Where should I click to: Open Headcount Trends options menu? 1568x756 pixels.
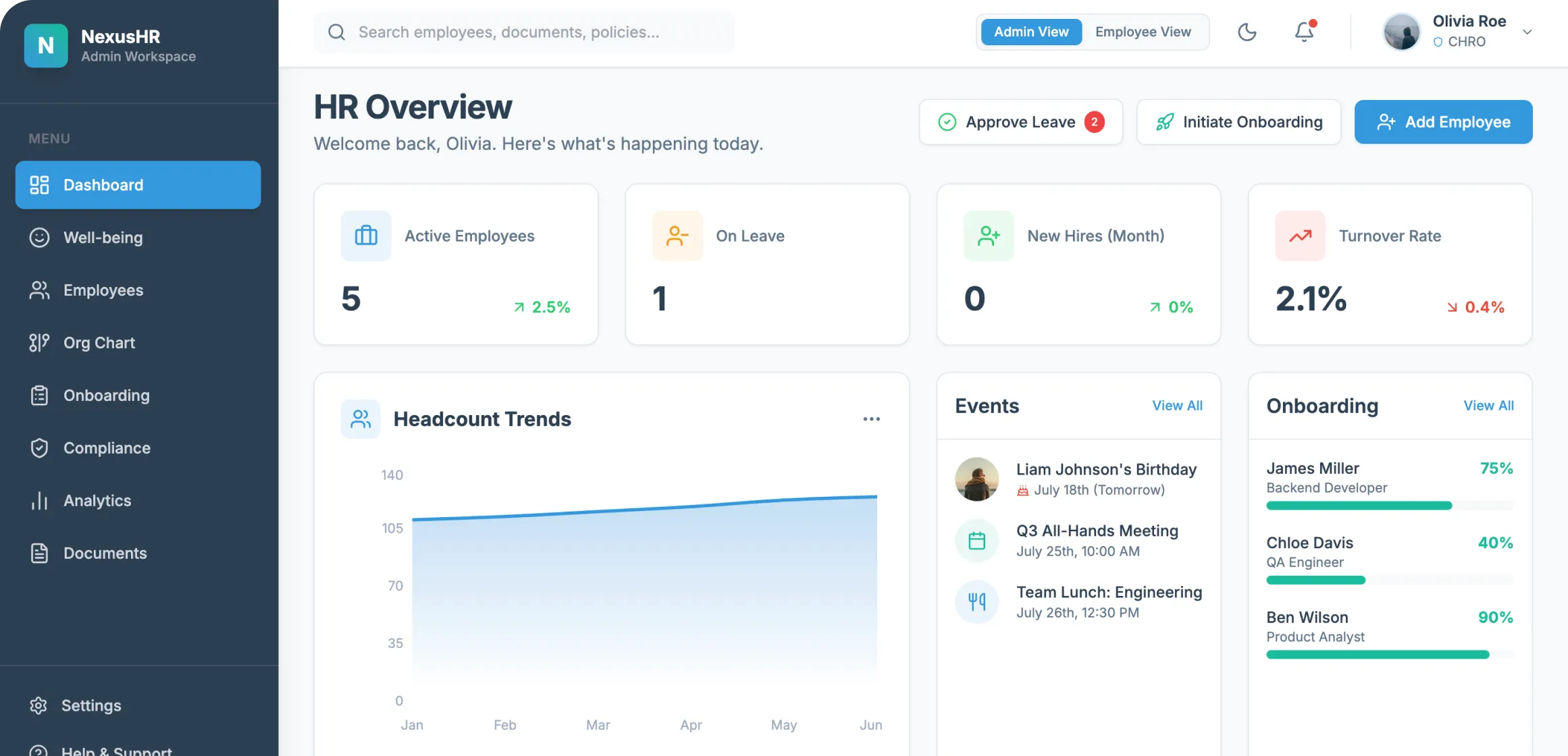871,418
